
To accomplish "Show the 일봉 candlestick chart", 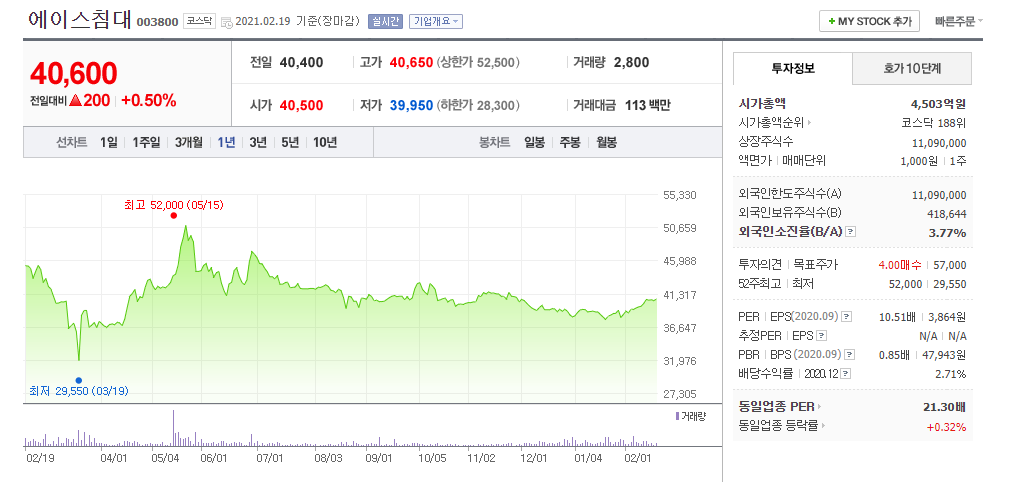I will point(535,142).
